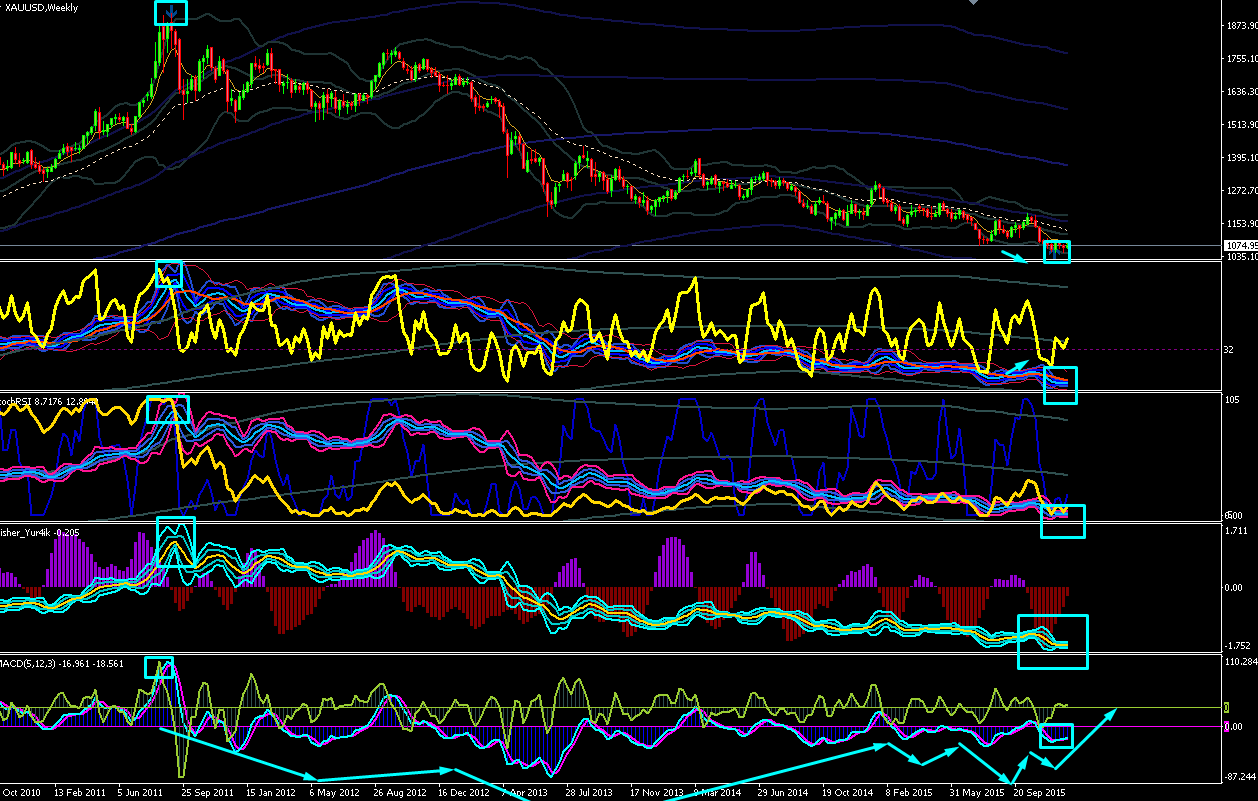Select the cyan rectangle at MACD peak, 2011
The image size is (1258, 801).
(x=159, y=668)
